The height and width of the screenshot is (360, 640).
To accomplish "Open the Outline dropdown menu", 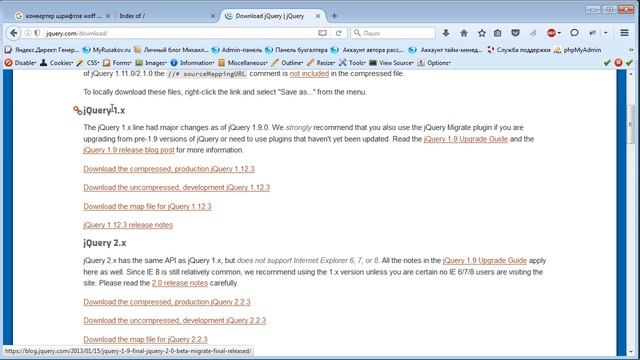I will click(x=287, y=63).
